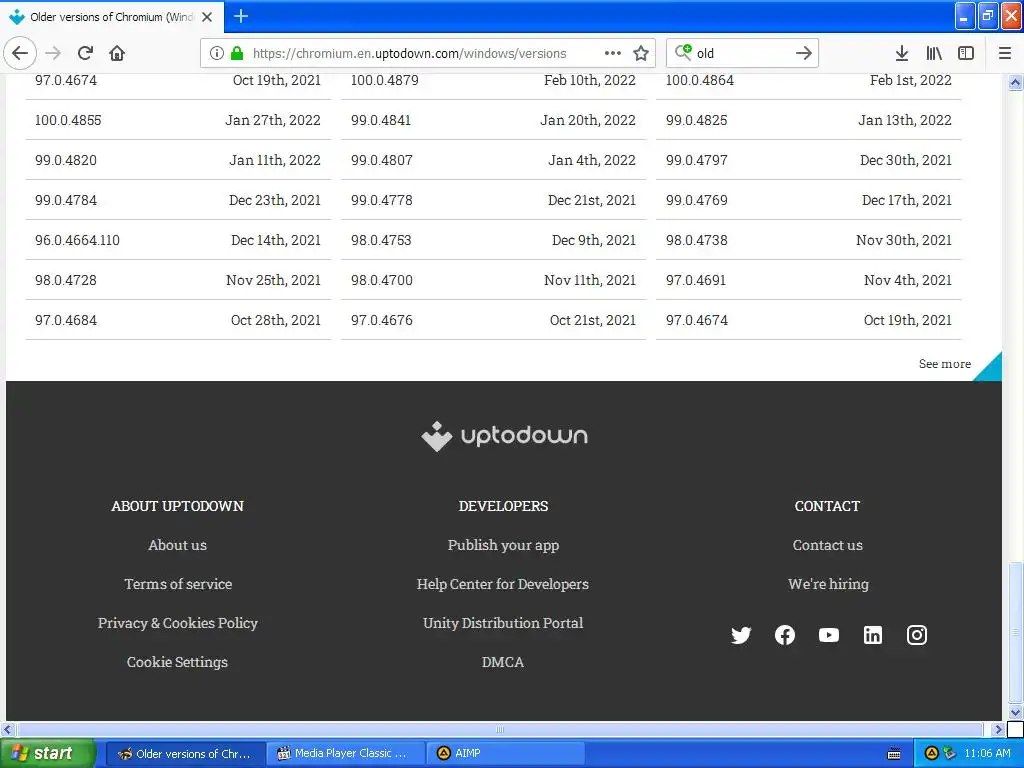Select version 99.0.4807 row
The image size is (1024, 768).
(493, 160)
